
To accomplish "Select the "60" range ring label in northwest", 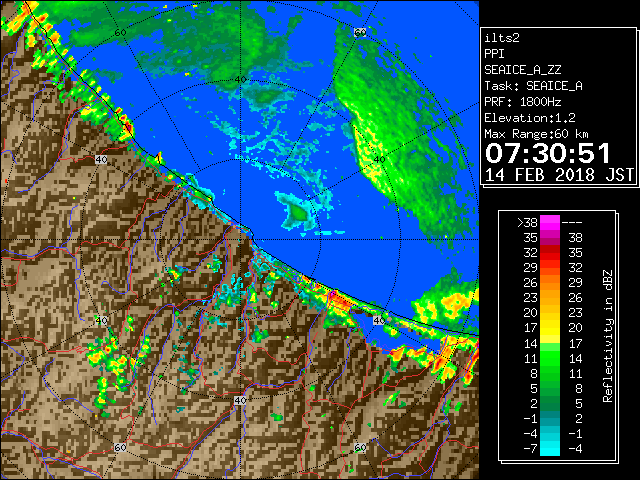I will tap(120, 32).
